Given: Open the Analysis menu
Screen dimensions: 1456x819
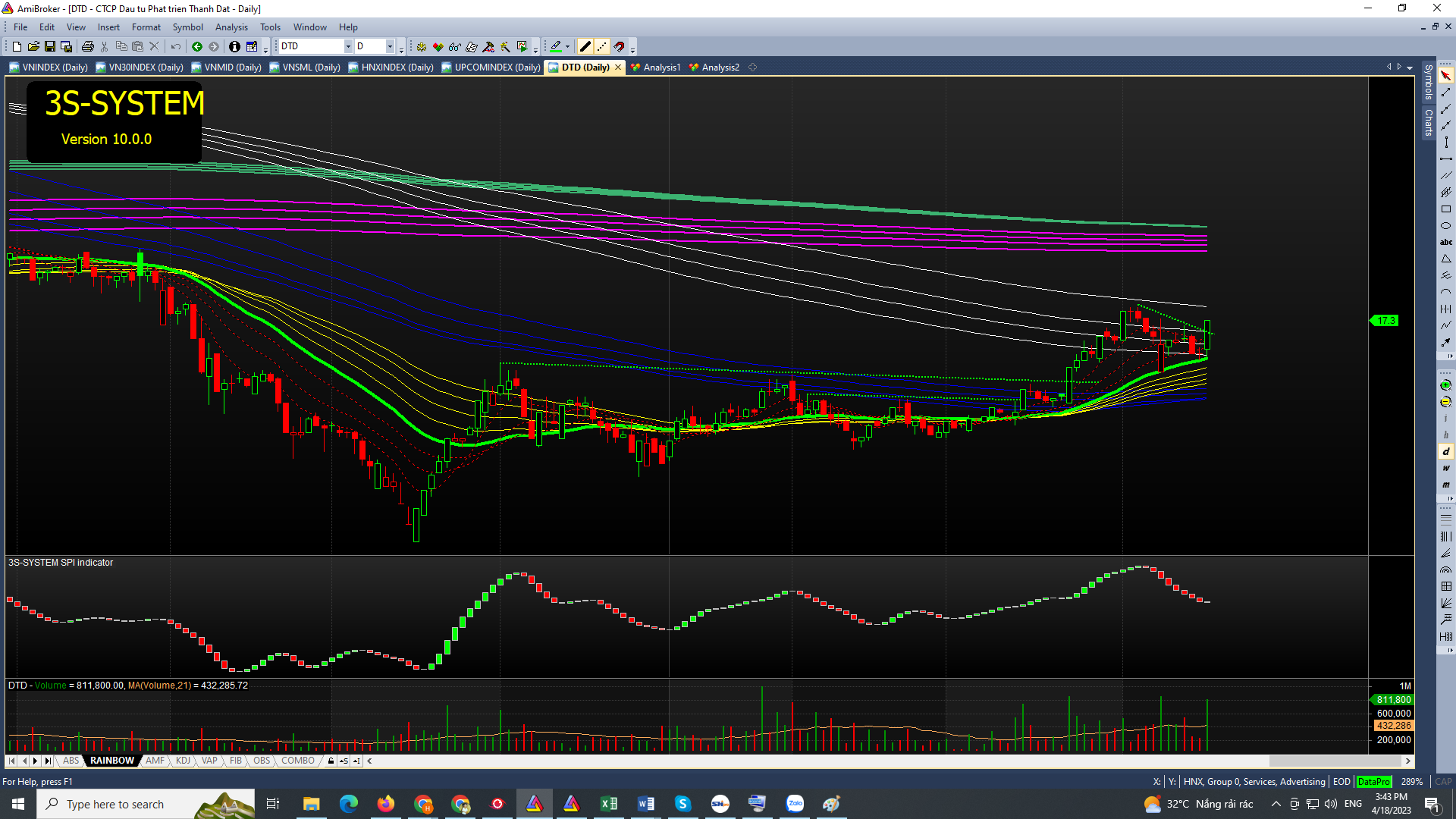Looking at the screenshot, I should (231, 27).
